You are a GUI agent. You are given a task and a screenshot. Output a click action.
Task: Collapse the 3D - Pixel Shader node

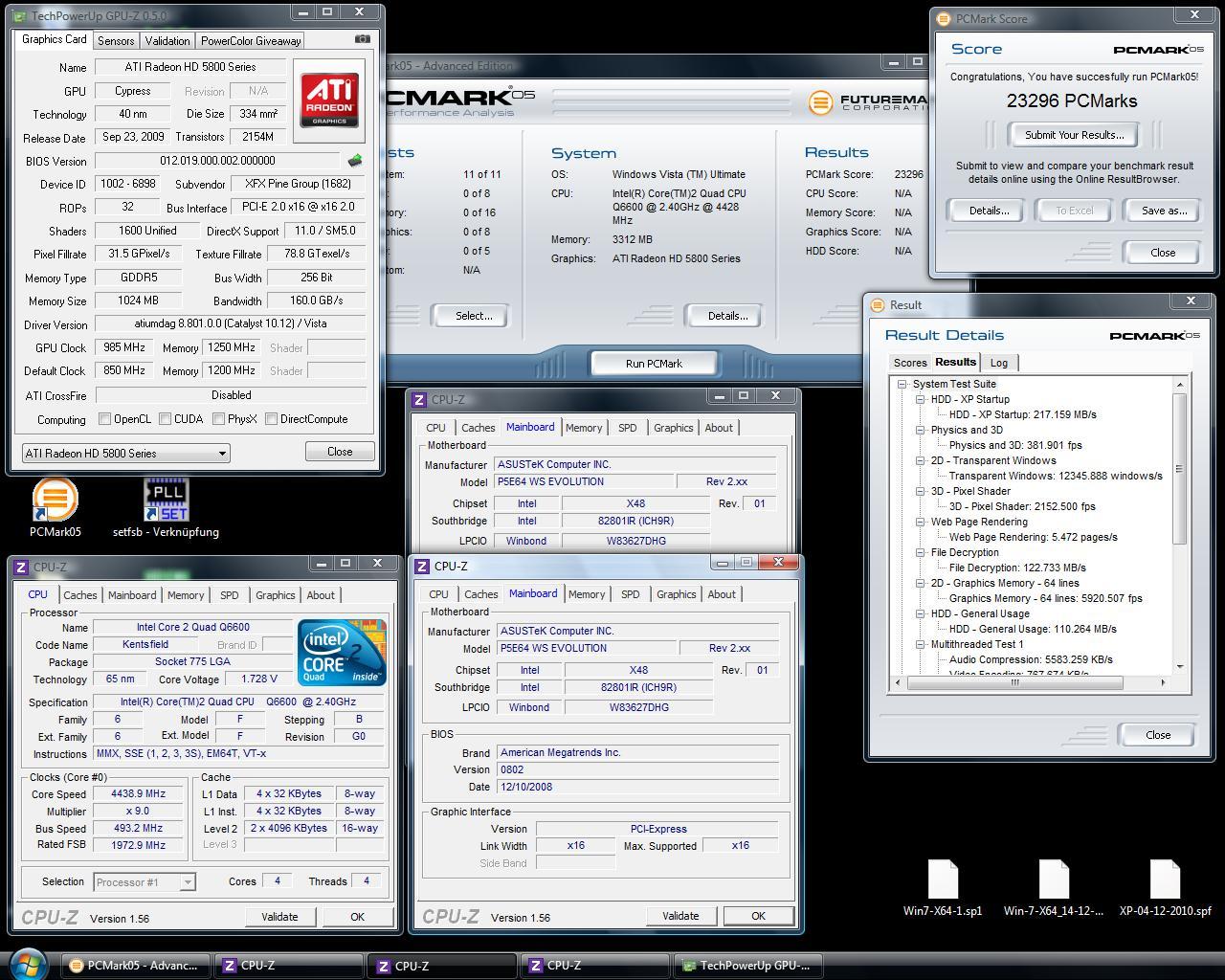[920, 491]
